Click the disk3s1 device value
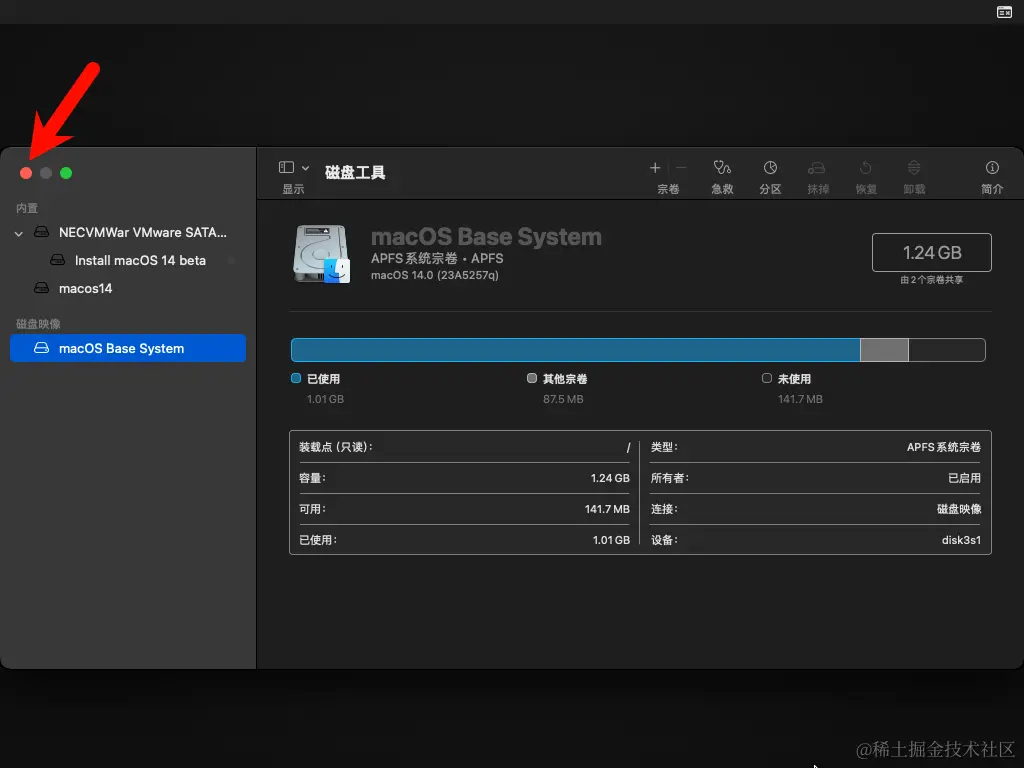This screenshot has width=1024, height=768. pyautogui.click(x=961, y=540)
